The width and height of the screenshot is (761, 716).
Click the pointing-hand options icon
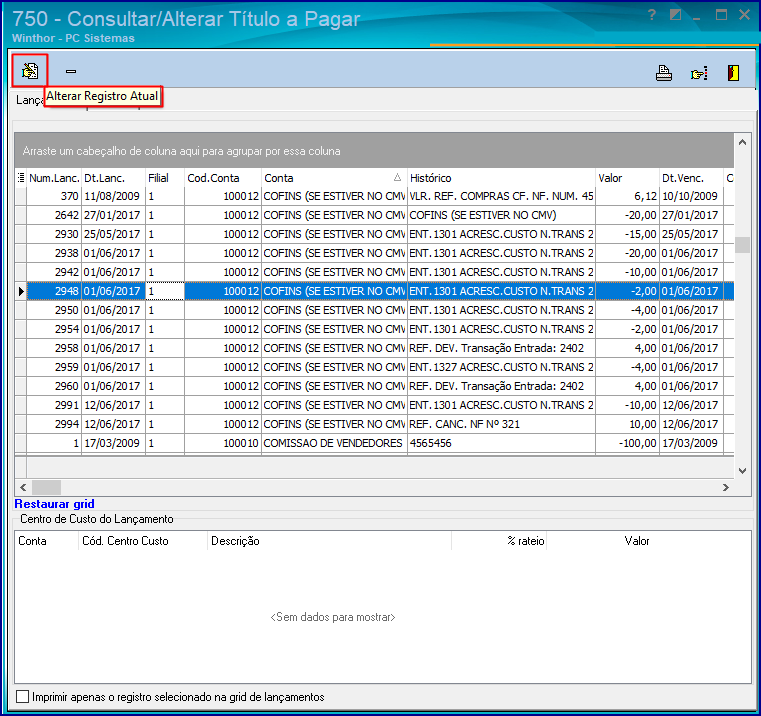click(x=699, y=73)
